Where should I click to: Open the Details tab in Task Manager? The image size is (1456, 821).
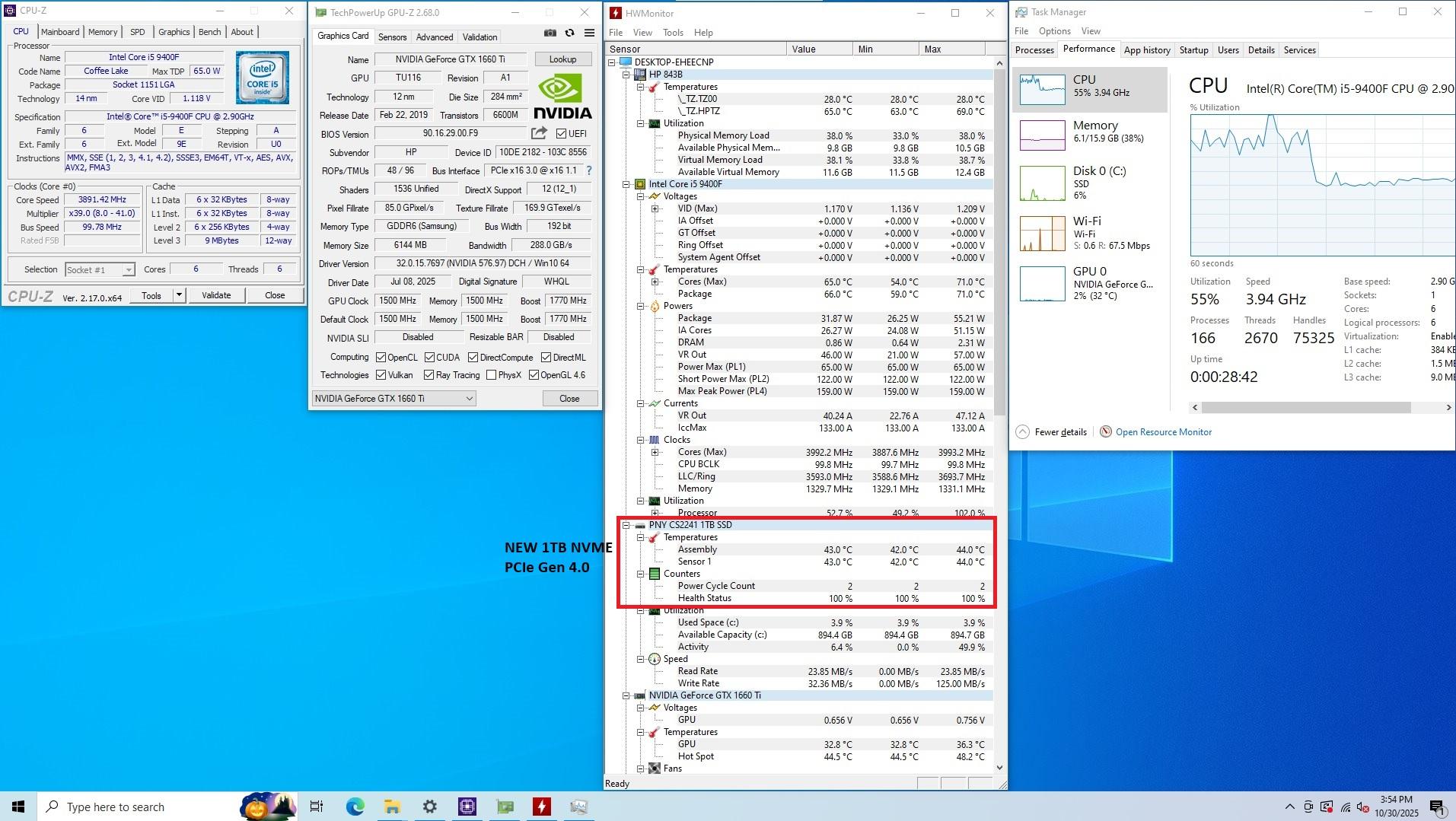click(1260, 50)
